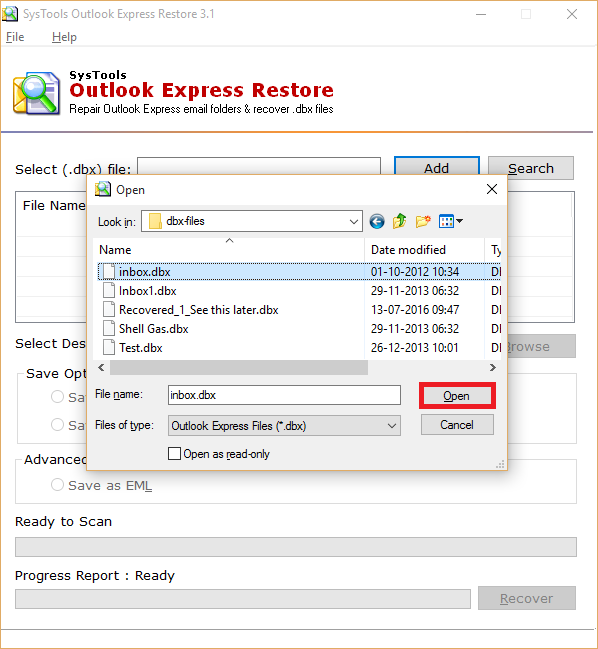Create a new folder in dialog
Screen dimensions: 598x649
coord(423,221)
